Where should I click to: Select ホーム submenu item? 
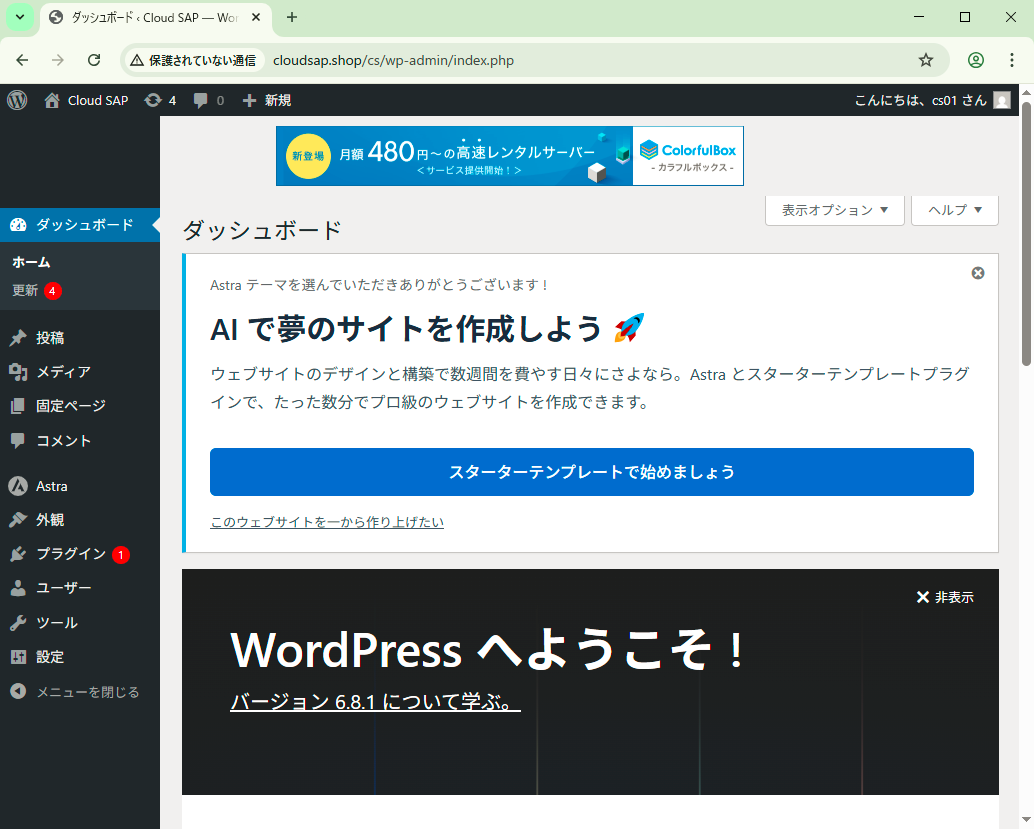[x=31, y=262]
